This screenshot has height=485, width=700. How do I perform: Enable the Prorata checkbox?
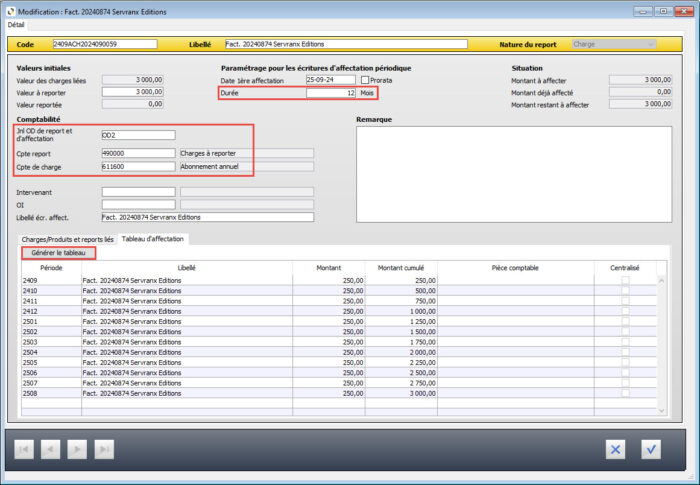[x=365, y=80]
